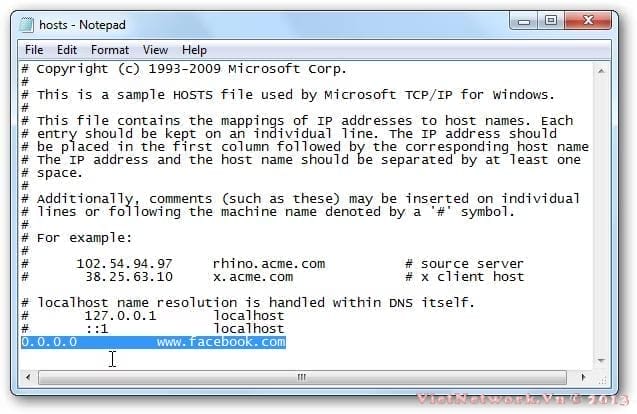Open the Edit menu
Image resolution: width=637 pixels, height=414 pixels.
pyautogui.click(x=67, y=50)
